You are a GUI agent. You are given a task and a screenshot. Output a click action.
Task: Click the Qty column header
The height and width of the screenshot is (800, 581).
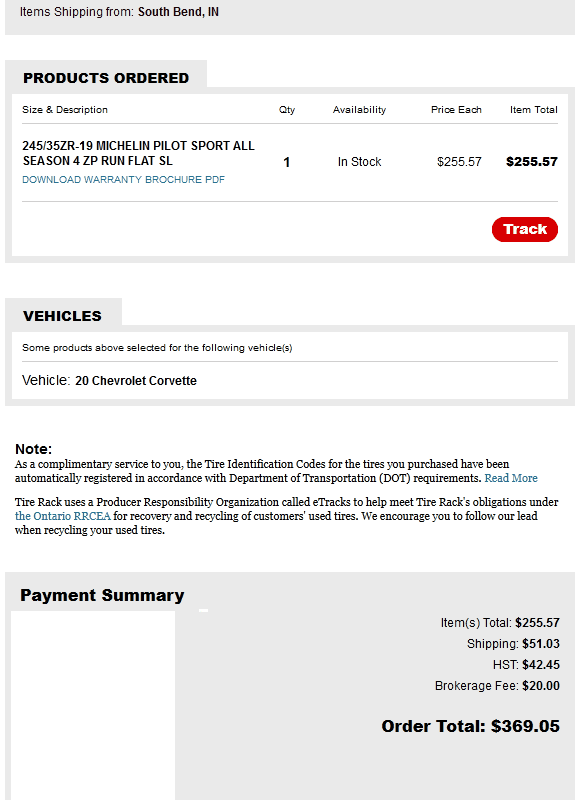tap(287, 110)
